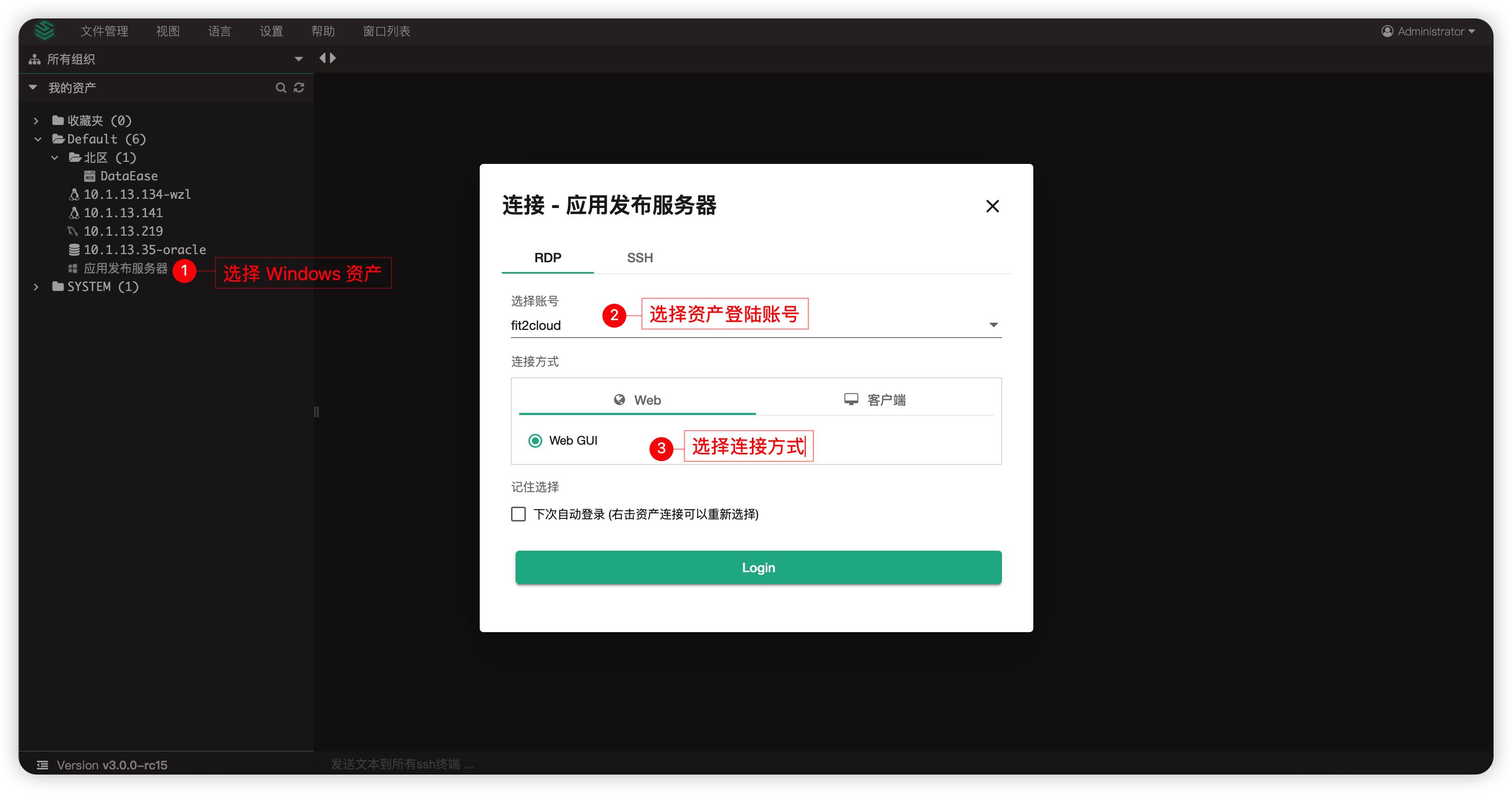The width and height of the screenshot is (1512, 793).
Task: Open the 设置 menu
Action: [x=271, y=31]
